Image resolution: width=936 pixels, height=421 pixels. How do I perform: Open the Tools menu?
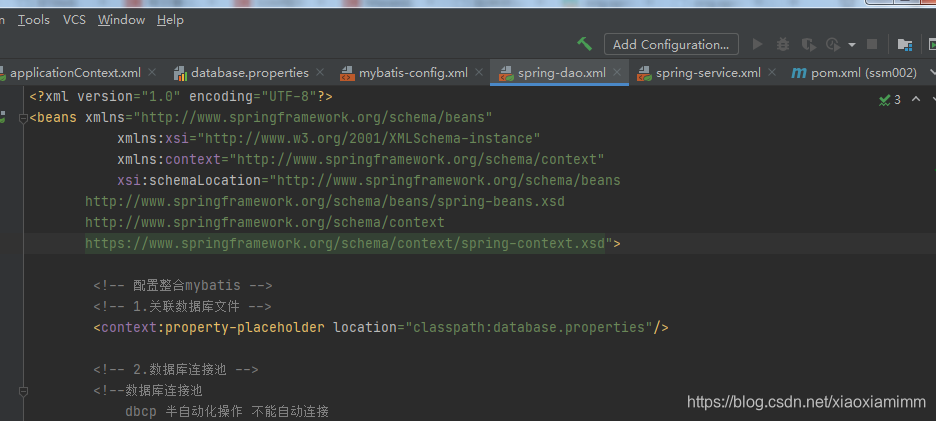pyautogui.click(x=33, y=20)
